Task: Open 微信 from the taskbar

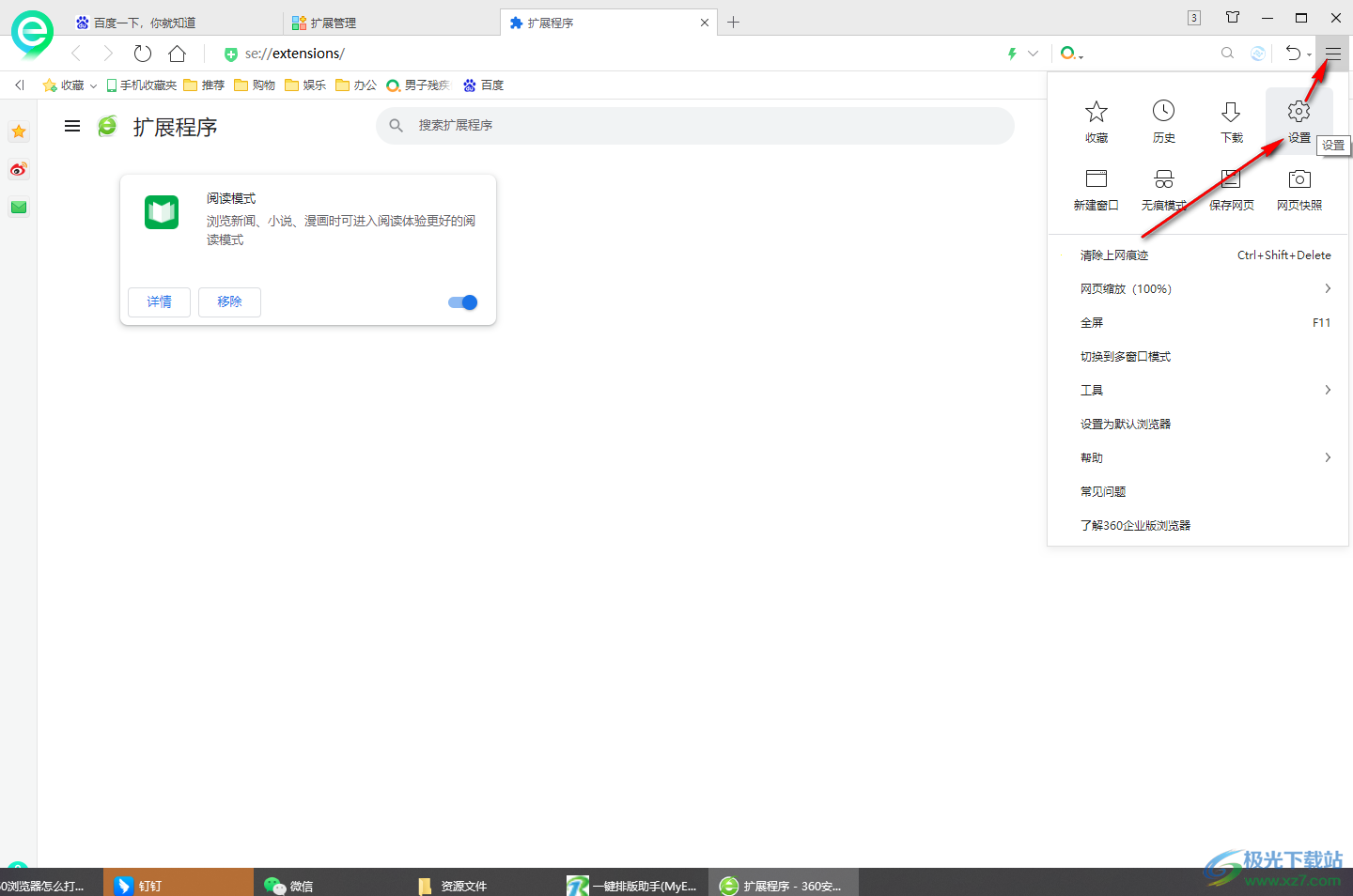Action: tap(329, 886)
